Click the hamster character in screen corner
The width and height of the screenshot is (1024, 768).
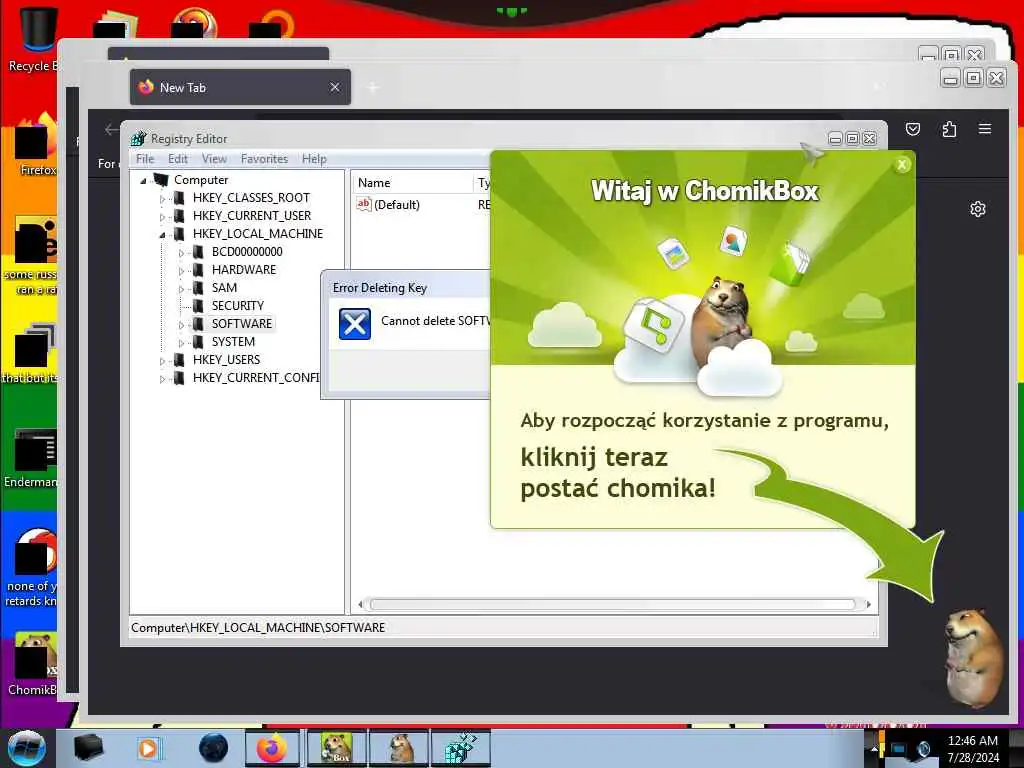point(972,658)
